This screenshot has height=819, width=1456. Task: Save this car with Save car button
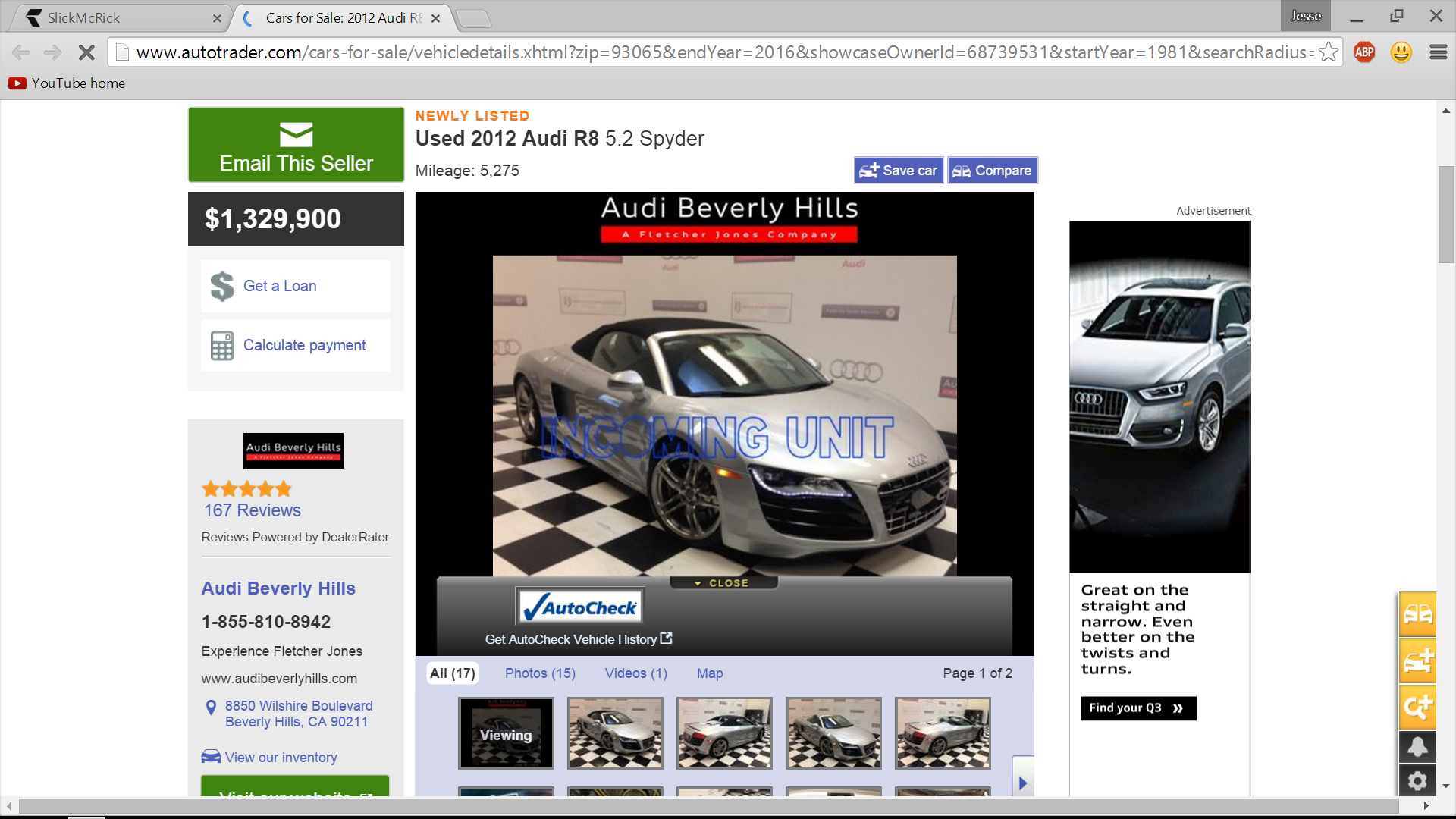(899, 171)
